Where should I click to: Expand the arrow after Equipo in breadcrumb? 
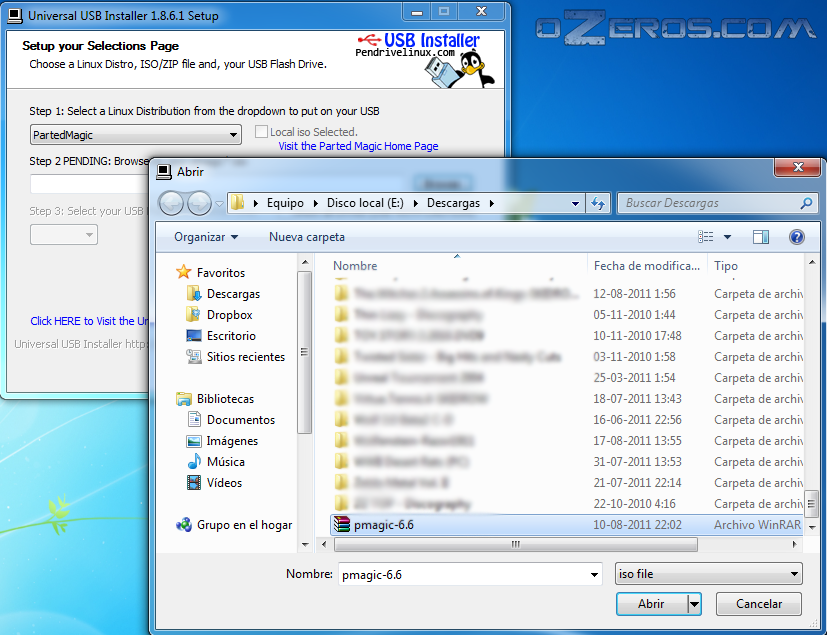(x=315, y=203)
